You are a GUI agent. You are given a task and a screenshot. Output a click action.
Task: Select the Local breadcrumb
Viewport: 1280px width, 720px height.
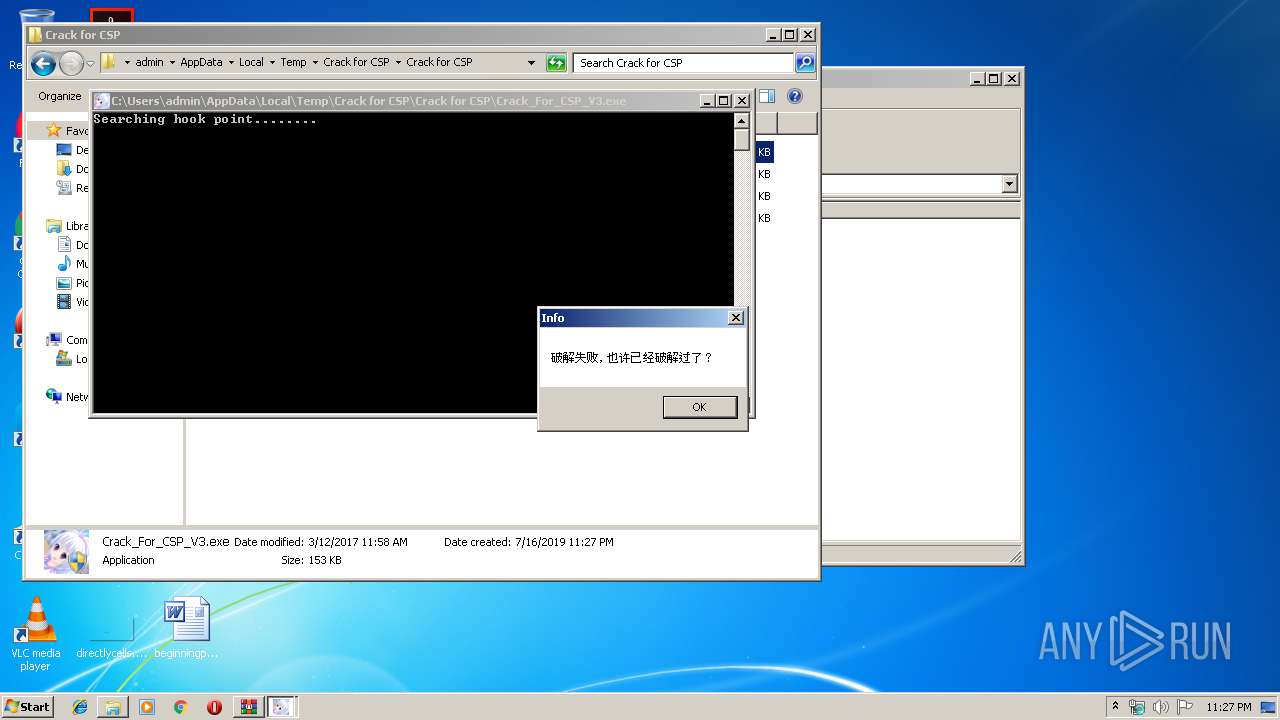(x=251, y=62)
